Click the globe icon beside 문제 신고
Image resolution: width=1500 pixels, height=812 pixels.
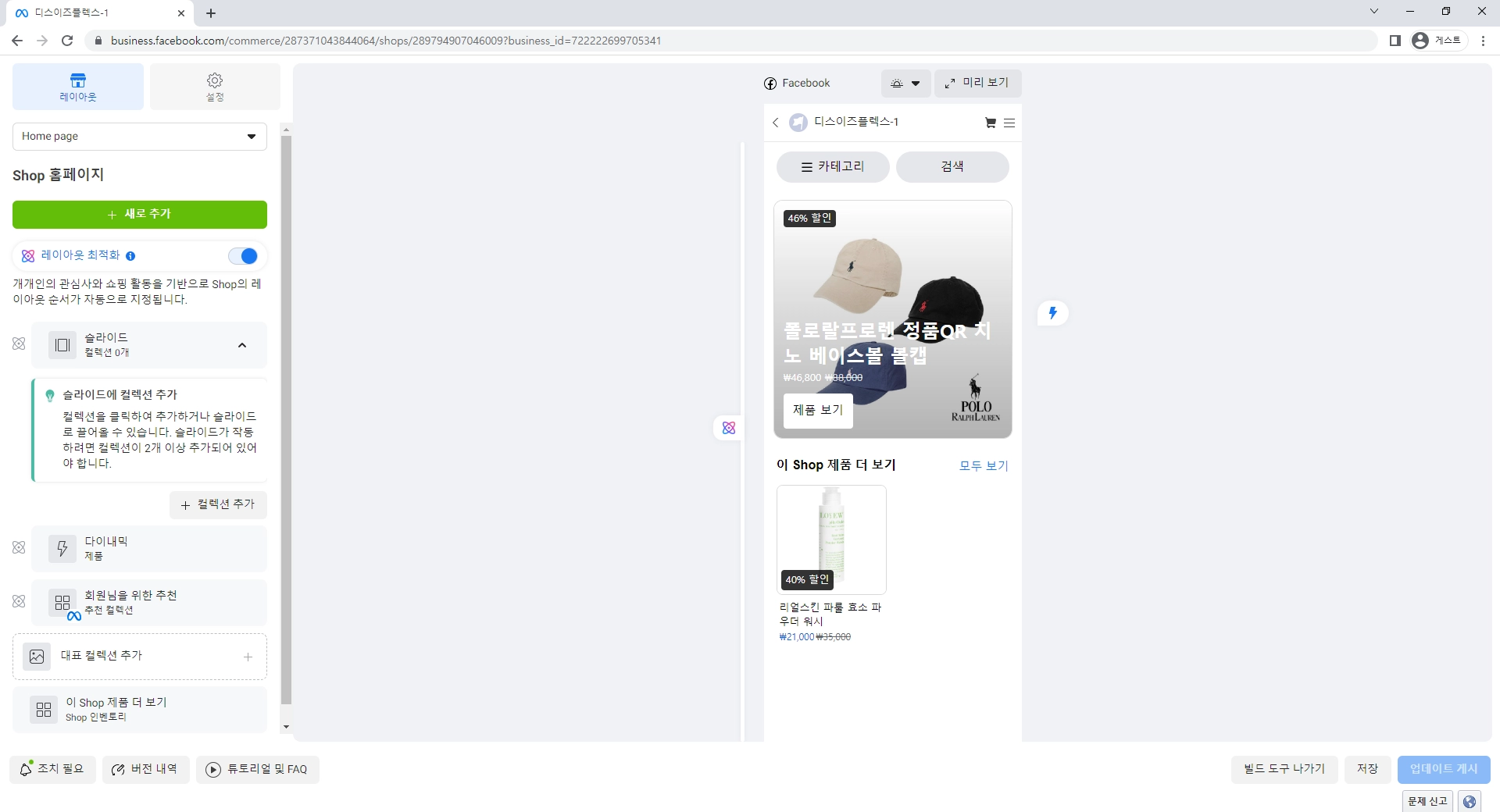1470,802
